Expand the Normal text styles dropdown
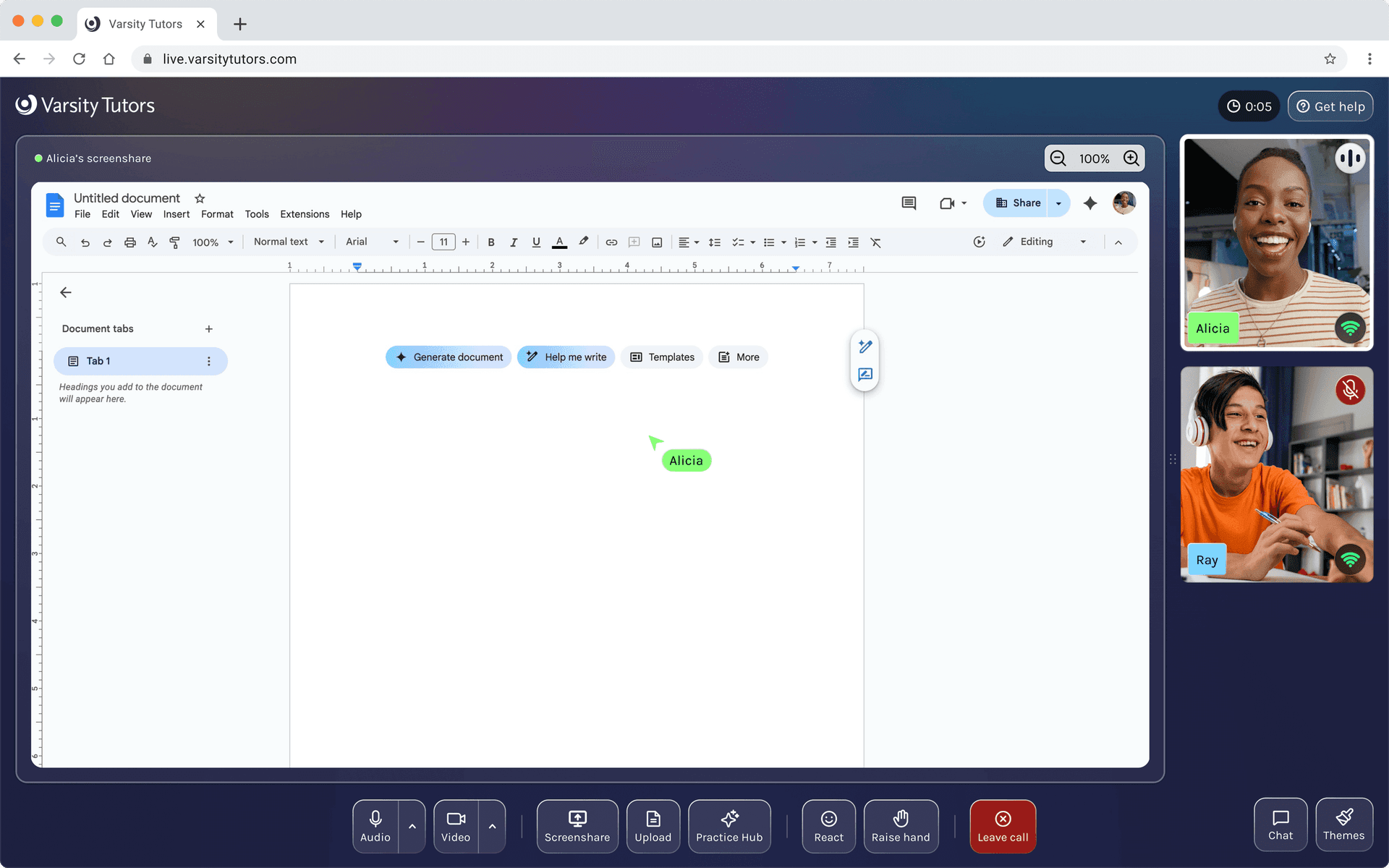Viewport: 1389px width, 868px height. coord(288,242)
